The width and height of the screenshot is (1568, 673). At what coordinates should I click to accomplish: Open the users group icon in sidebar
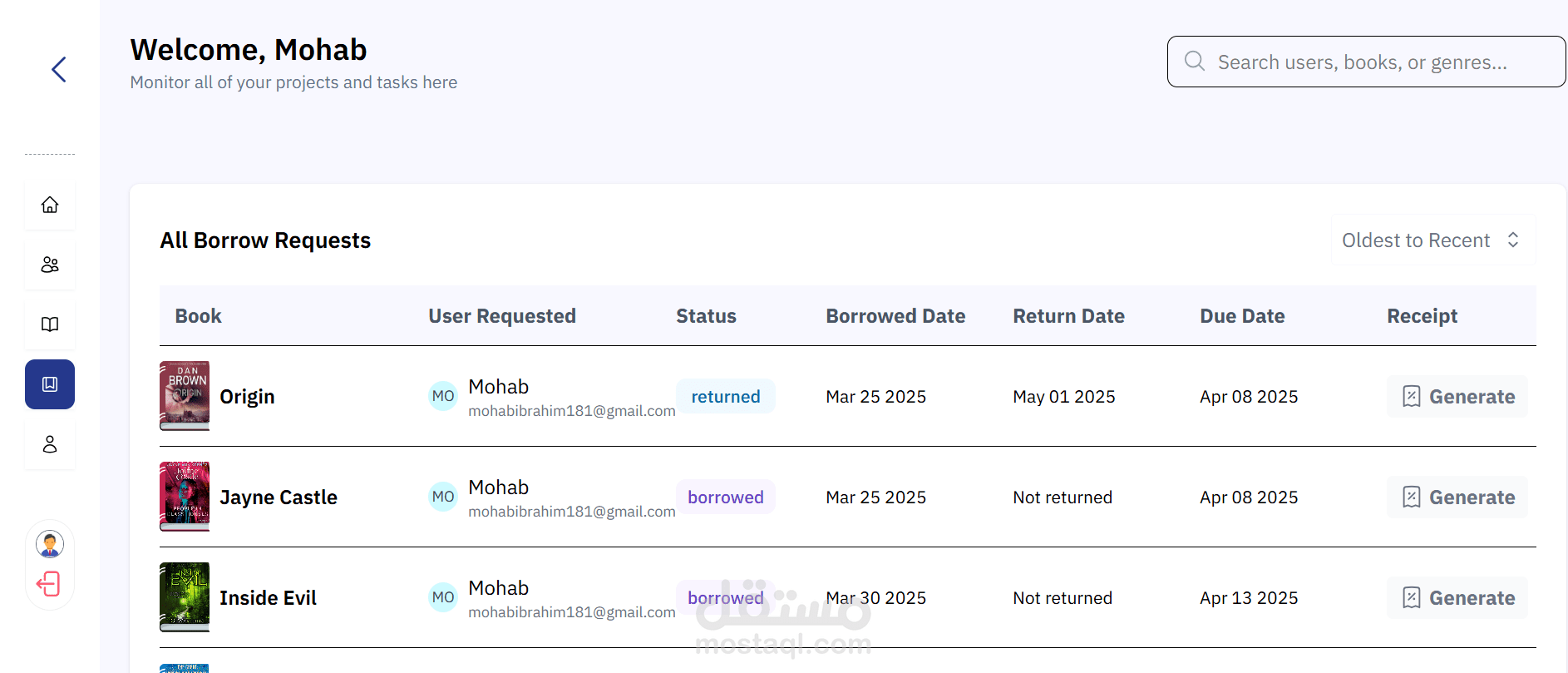tap(50, 265)
